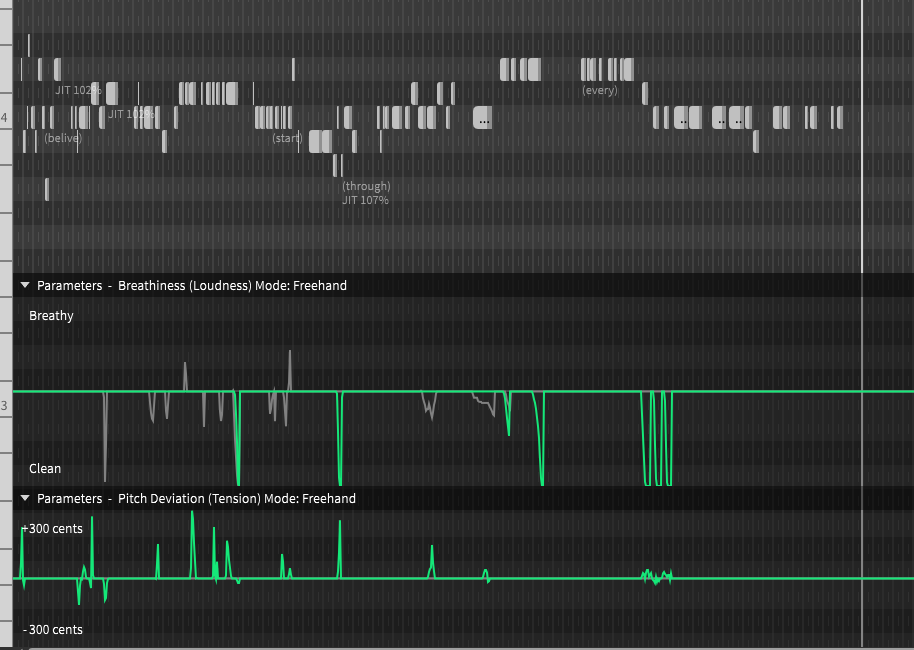
Task: Click the JIT 107% note label
Action: click(x=365, y=200)
